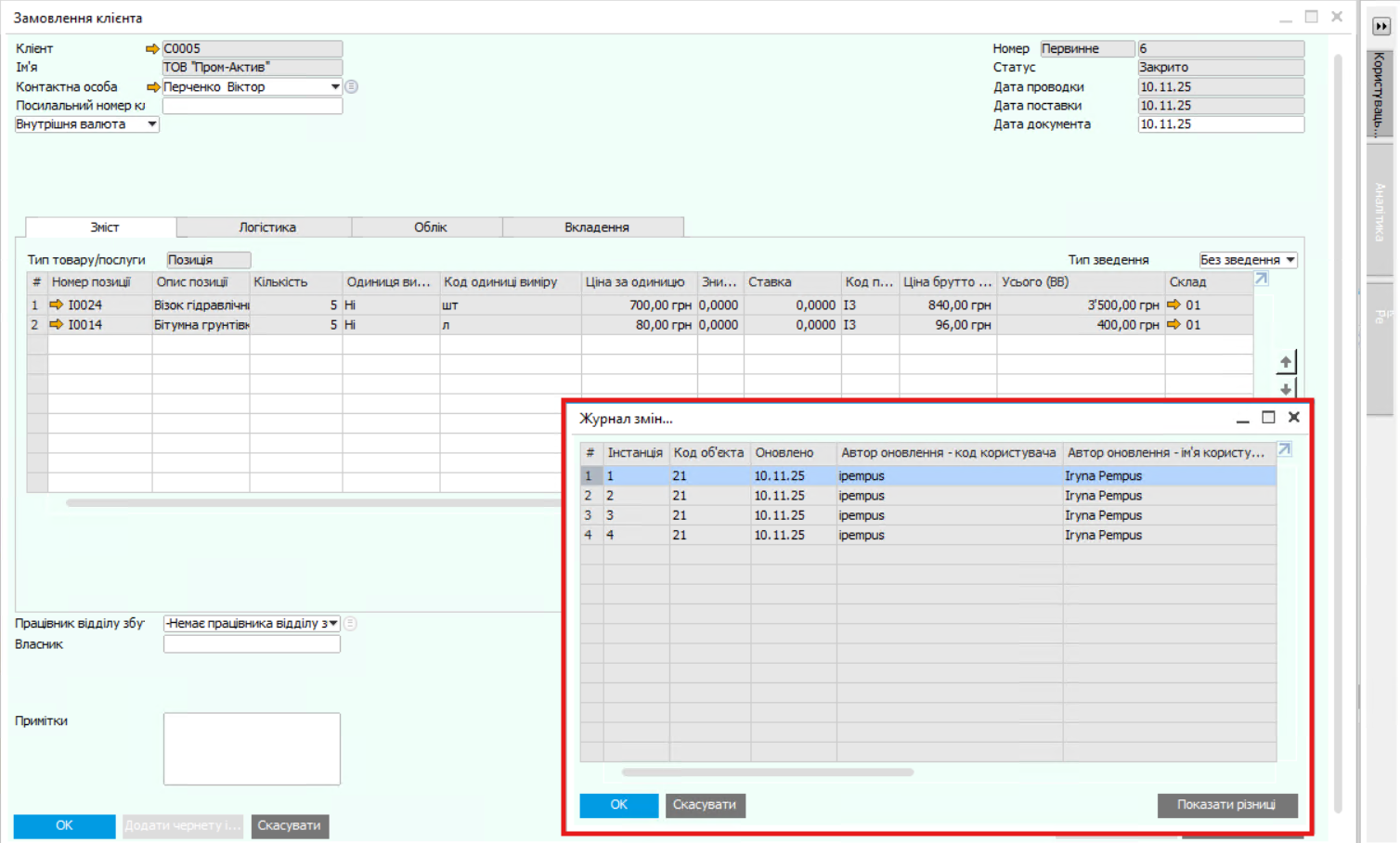This screenshot has width=1400, height=843.
Task: Expand the Внутрішня валюта currency dropdown
Action: coord(152,124)
